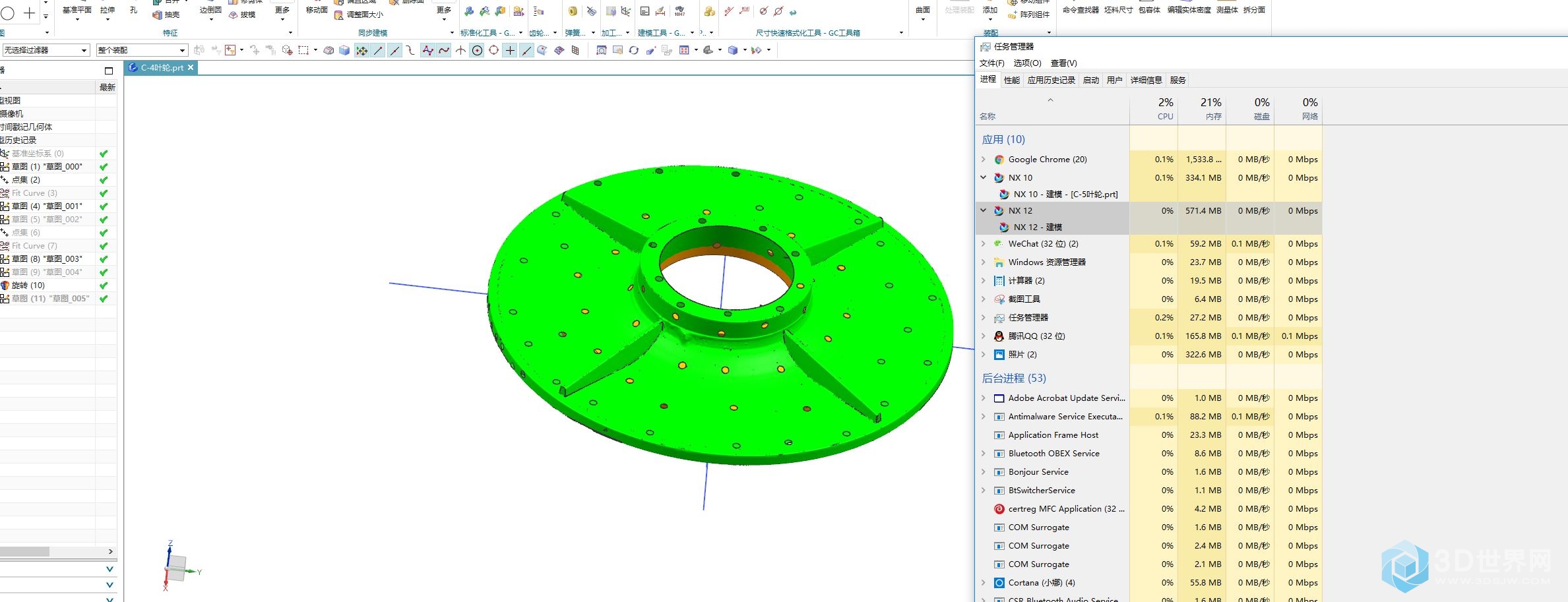Select the C-4叶轮.prt document tab
This screenshot has width=1568, height=602.
coord(162,68)
